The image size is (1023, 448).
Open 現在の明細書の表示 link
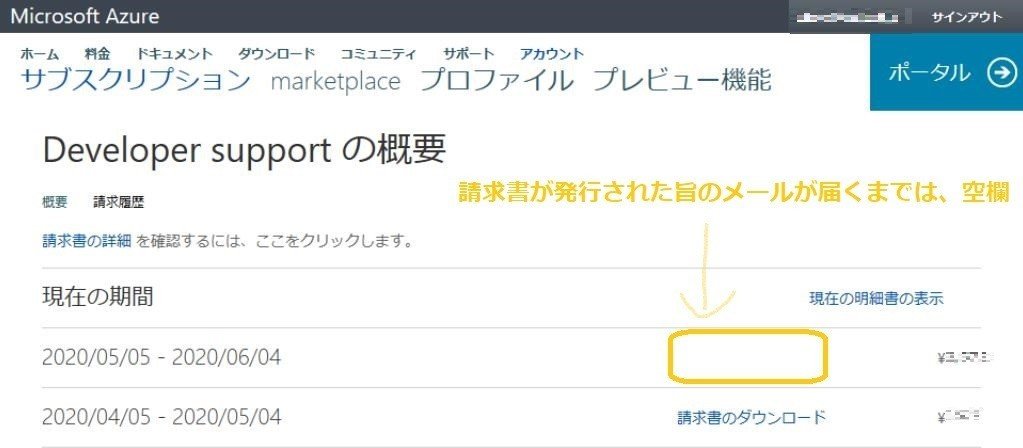click(x=876, y=299)
